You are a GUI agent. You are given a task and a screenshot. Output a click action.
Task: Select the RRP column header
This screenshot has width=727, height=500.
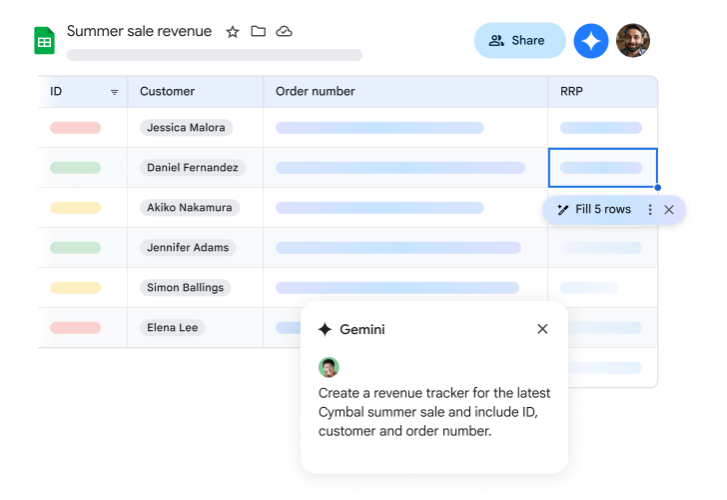coord(572,92)
